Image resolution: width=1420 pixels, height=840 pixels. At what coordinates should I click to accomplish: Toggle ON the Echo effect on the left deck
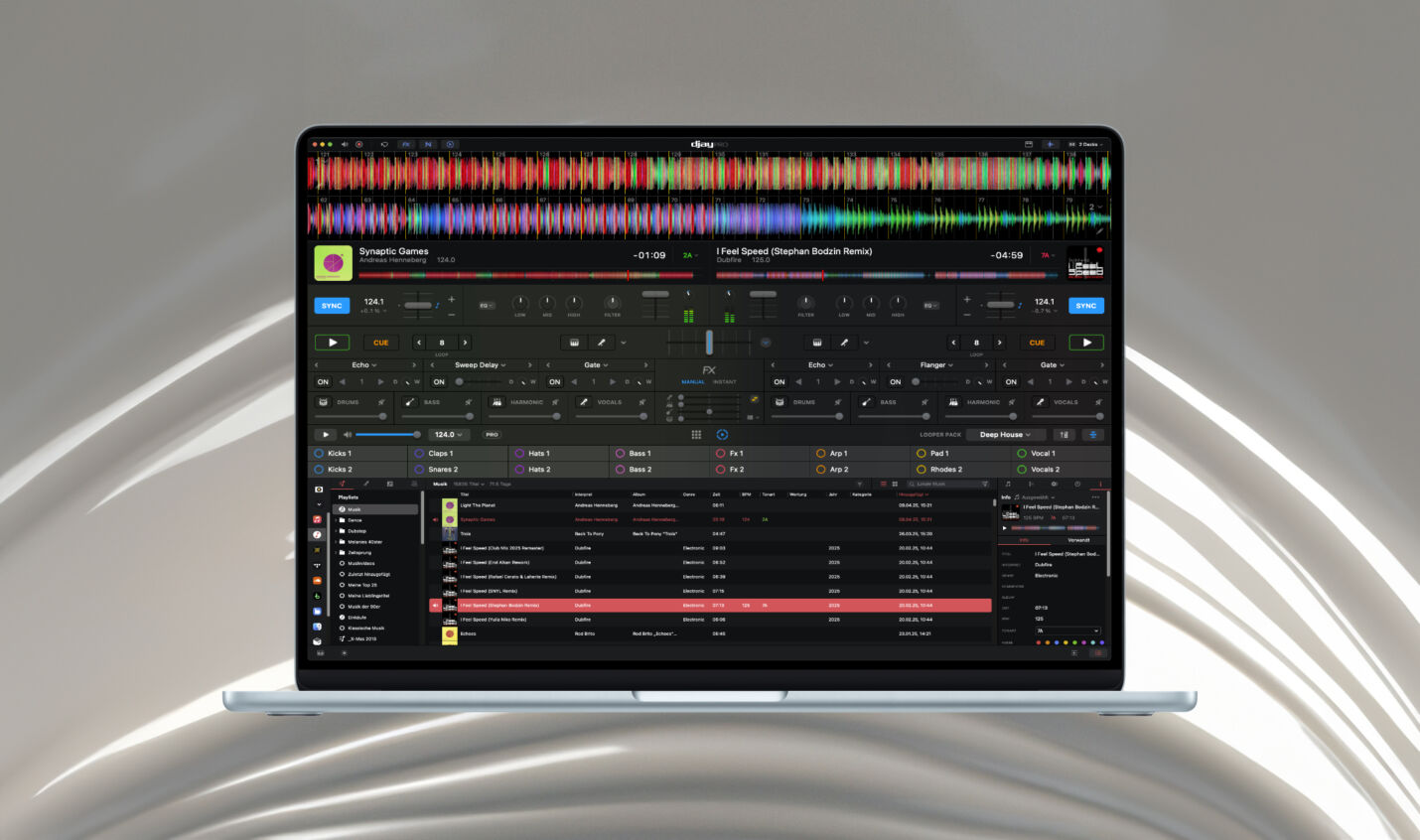click(323, 381)
